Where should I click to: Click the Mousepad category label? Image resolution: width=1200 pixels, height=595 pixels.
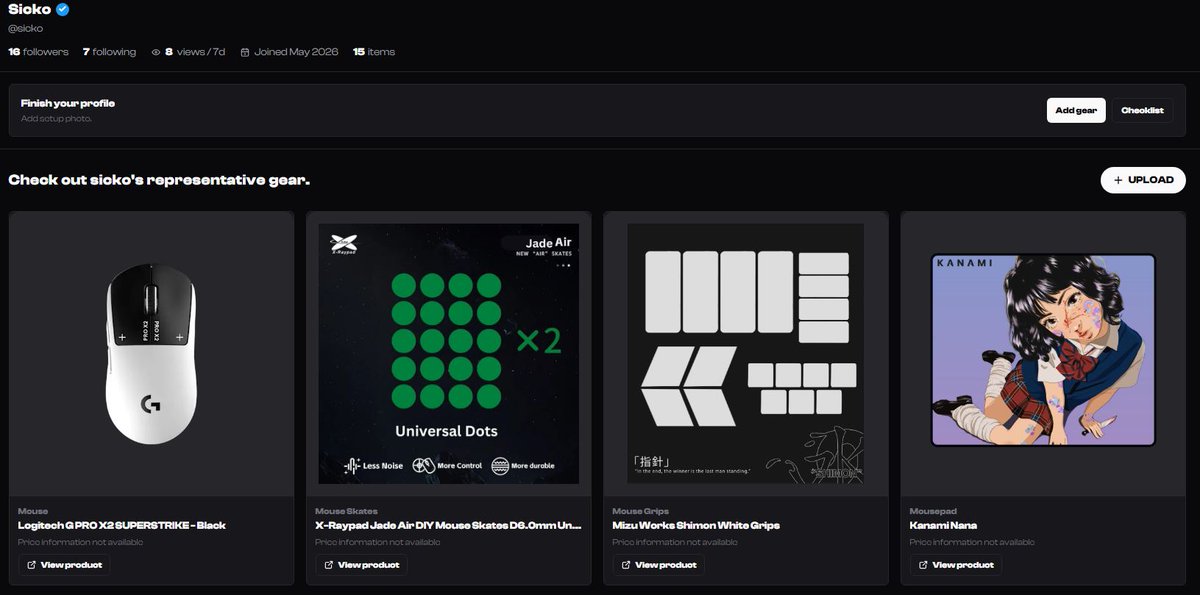pos(931,511)
